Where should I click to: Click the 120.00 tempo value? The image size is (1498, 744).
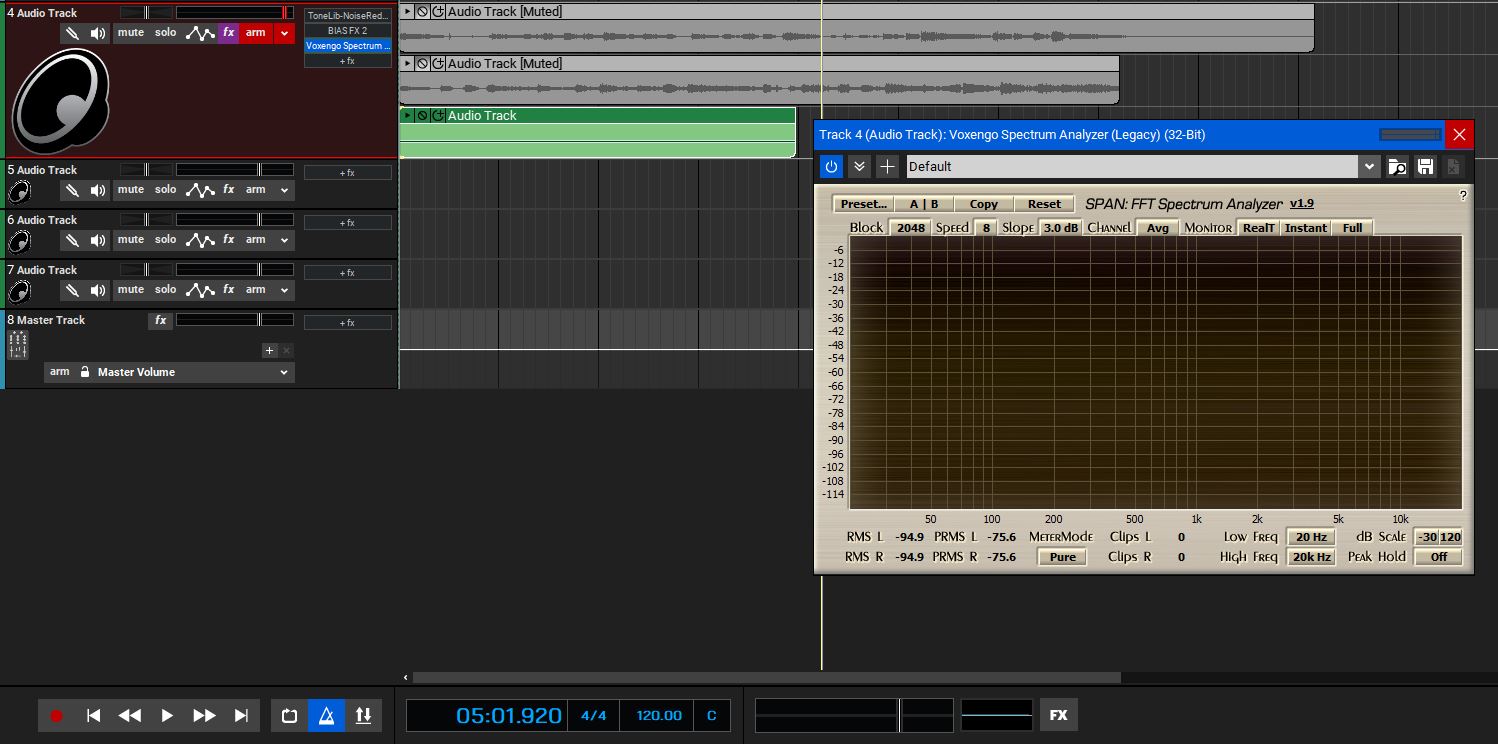click(x=659, y=715)
